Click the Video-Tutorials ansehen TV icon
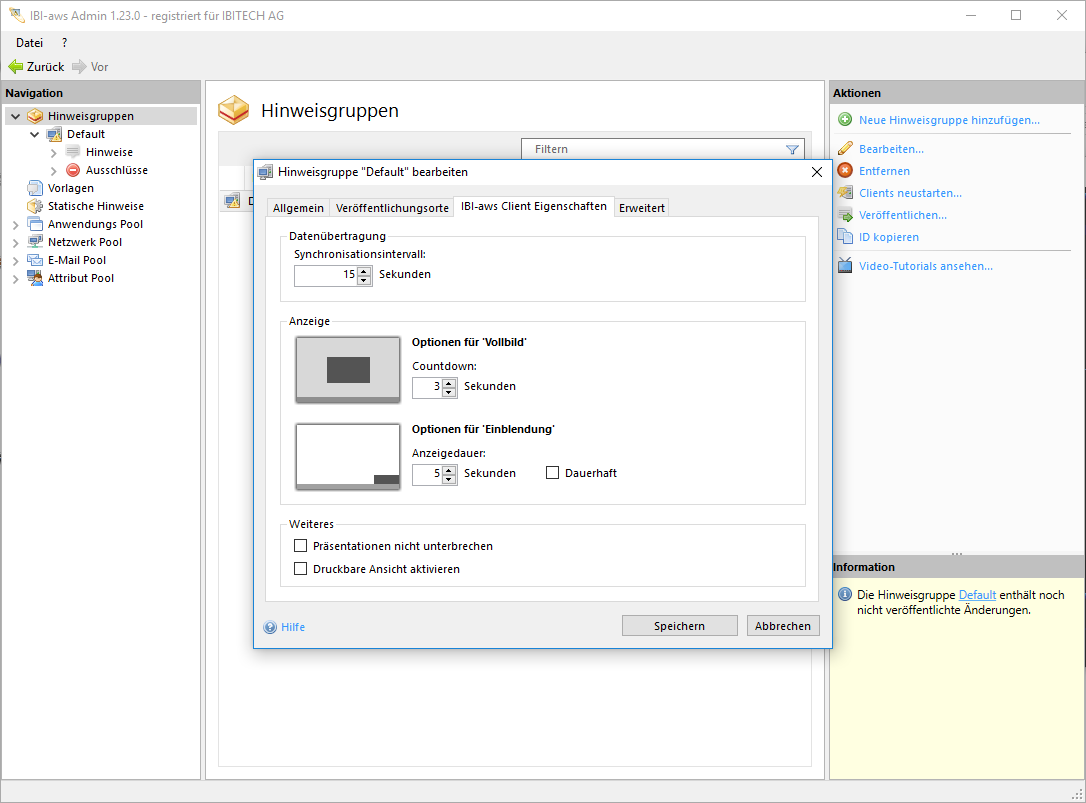Viewport: 1086px width, 803px height. click(845, 266)
